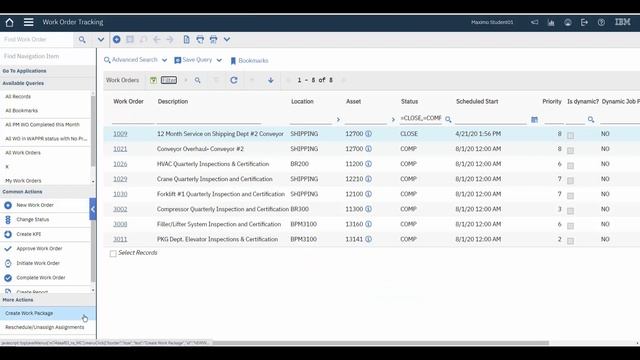Choose Create Work Package action
This screenshot has width=640, height=360.
click(x=48, y=313)
